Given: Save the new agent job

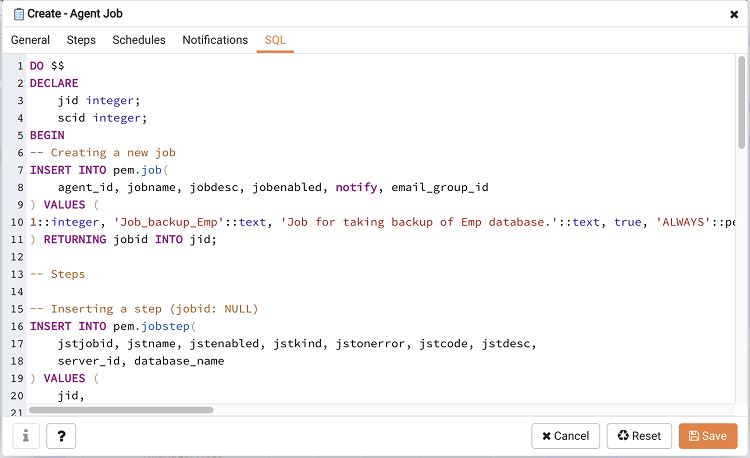Looking at the screenshot, I should 708,436.
